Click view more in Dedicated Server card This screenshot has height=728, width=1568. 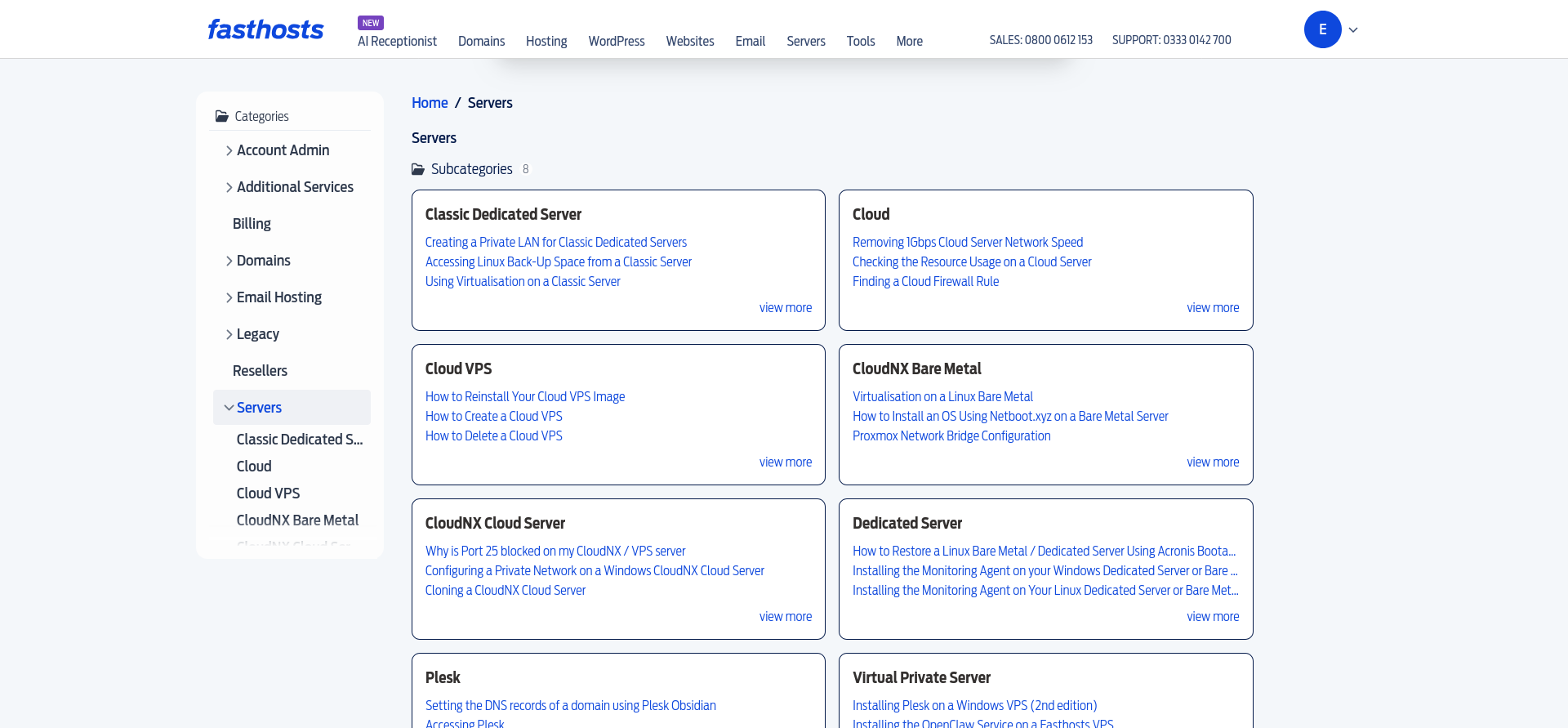(x=1213, y=617)
